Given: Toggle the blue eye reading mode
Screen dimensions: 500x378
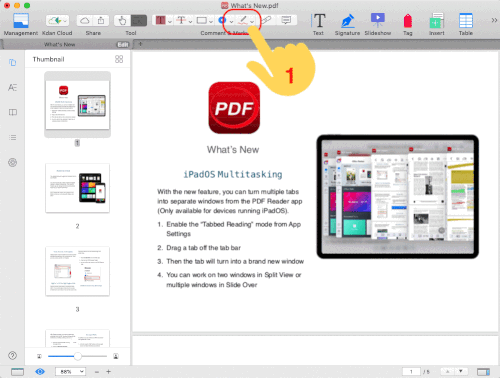Looking at the screenshot, I should pyautogui.click(x=40, y=371).
